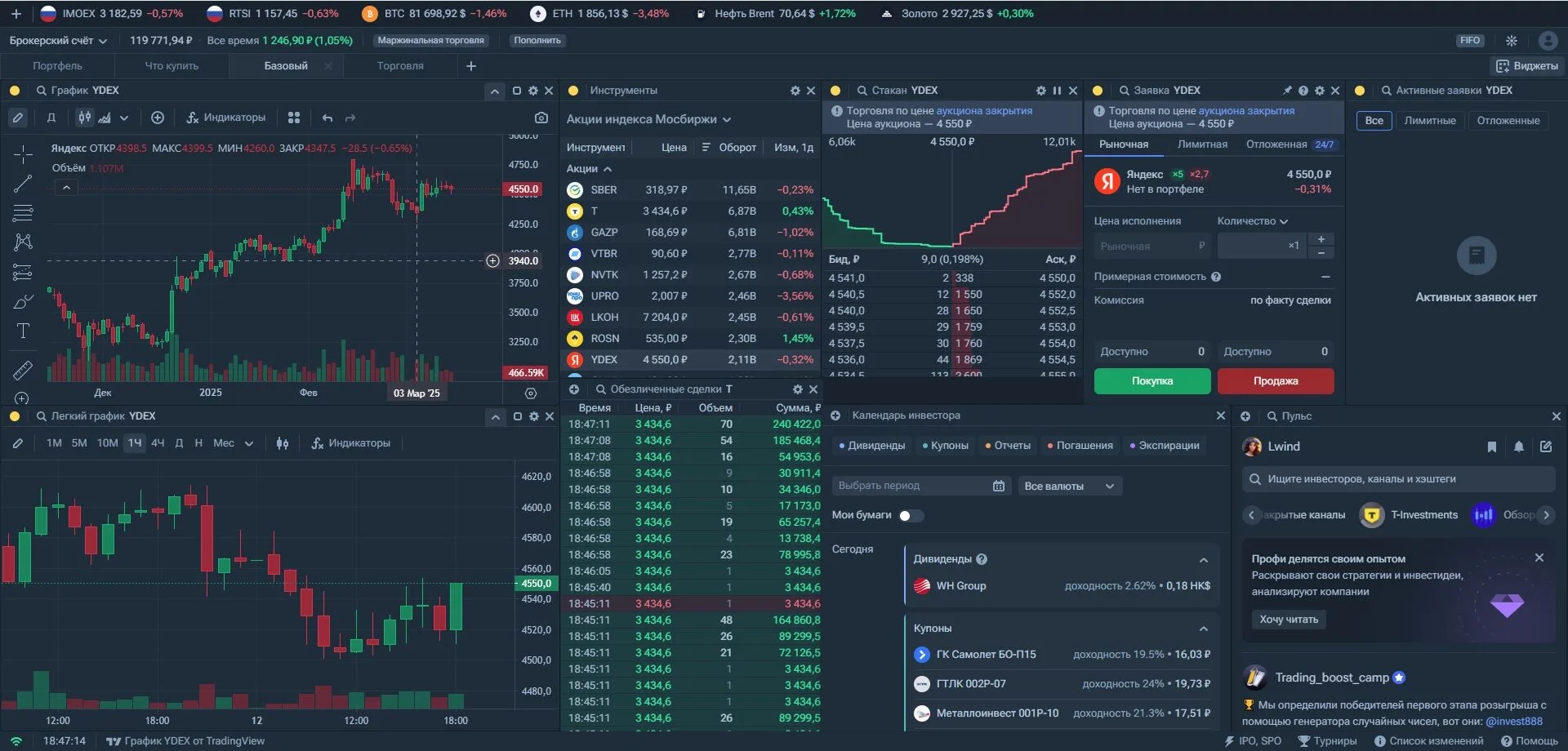Toggle the Погашения filter chip
This screenshot has width=1568, height=751.
pos(1080,446)
